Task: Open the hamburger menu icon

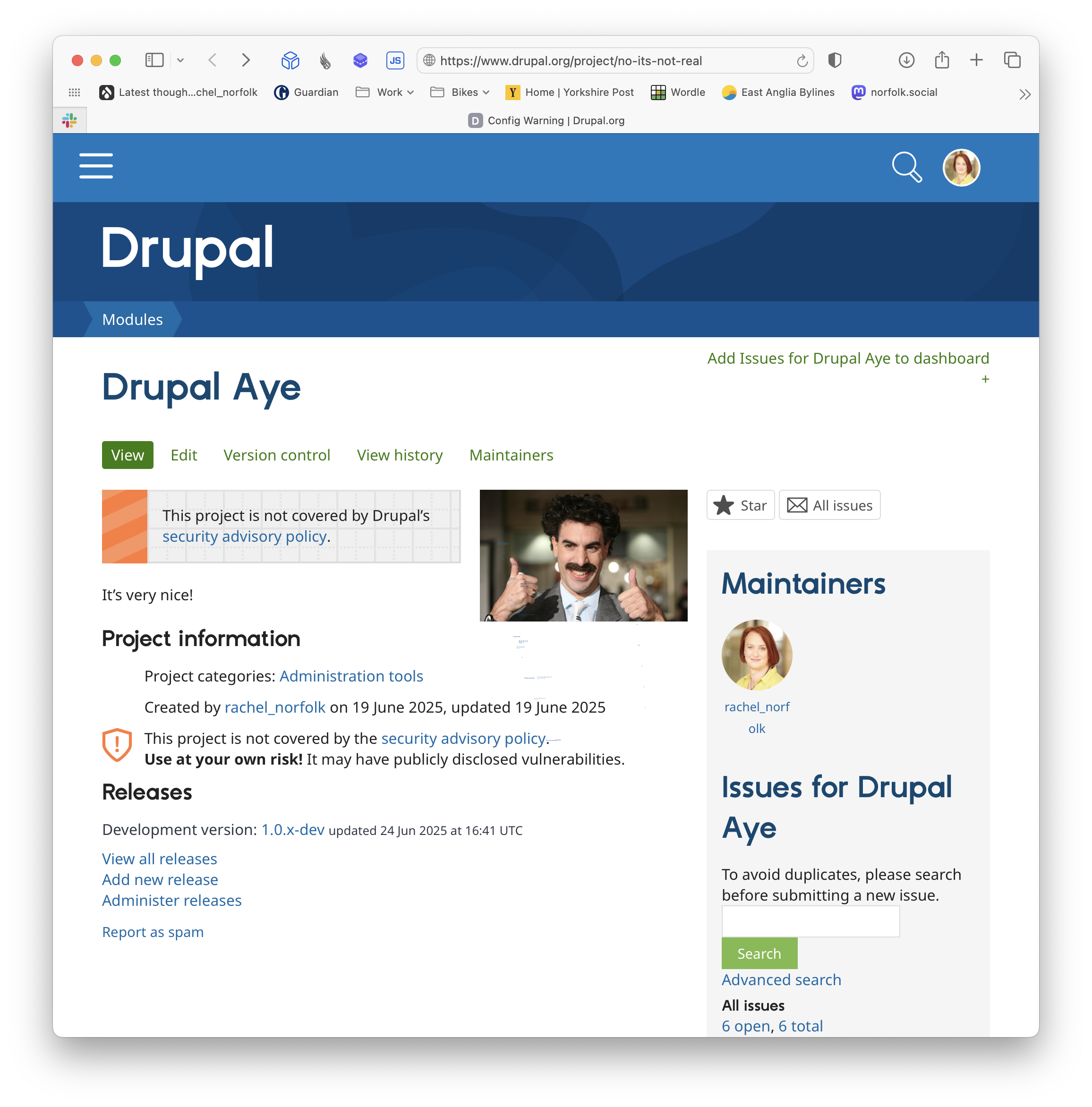Action: point(96,166)
